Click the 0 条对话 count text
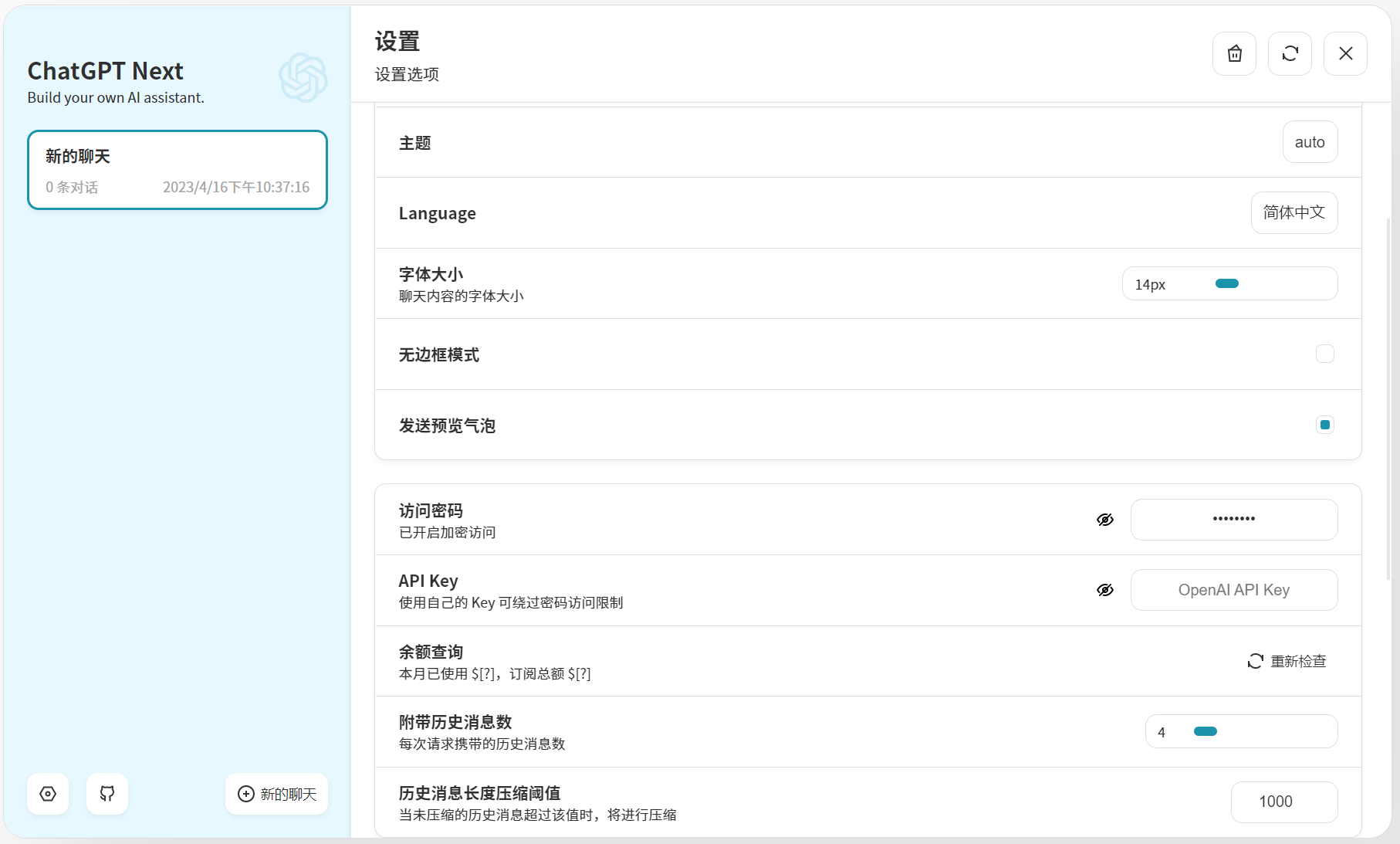This screenshot has width=1400, height=844. [x=72, y=187]
